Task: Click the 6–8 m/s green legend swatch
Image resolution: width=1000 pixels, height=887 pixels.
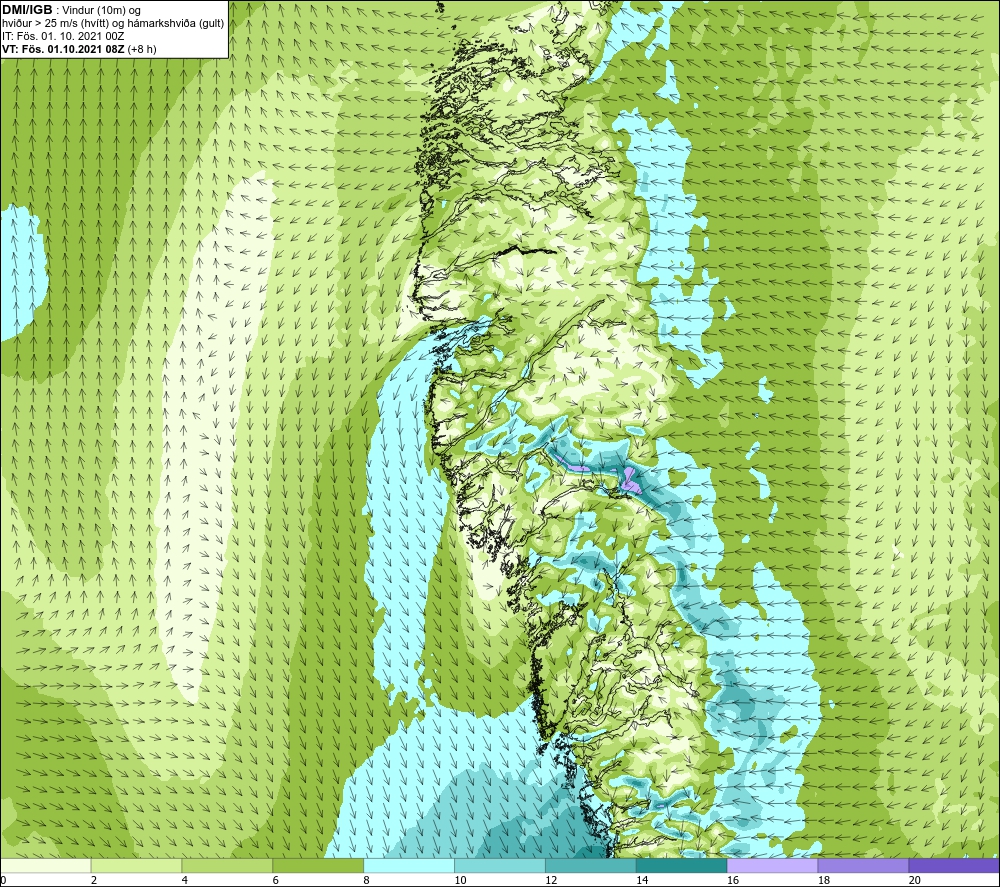Action: (318, 865)
